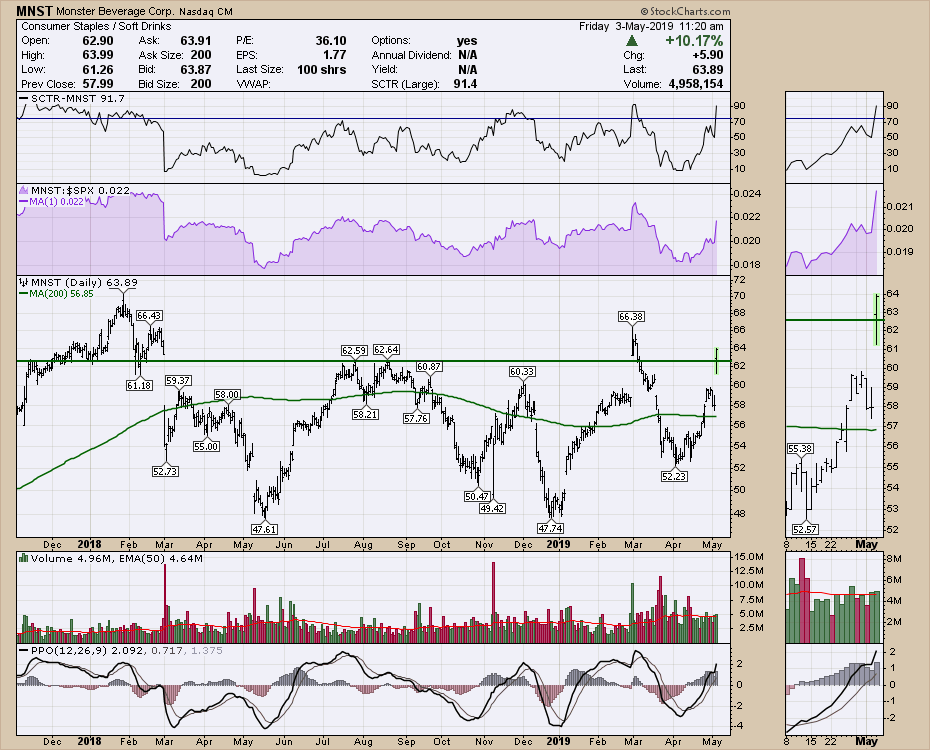
Task: Click the 66.38 price high label
Action: pyautogui.click(x=631, y=317)
